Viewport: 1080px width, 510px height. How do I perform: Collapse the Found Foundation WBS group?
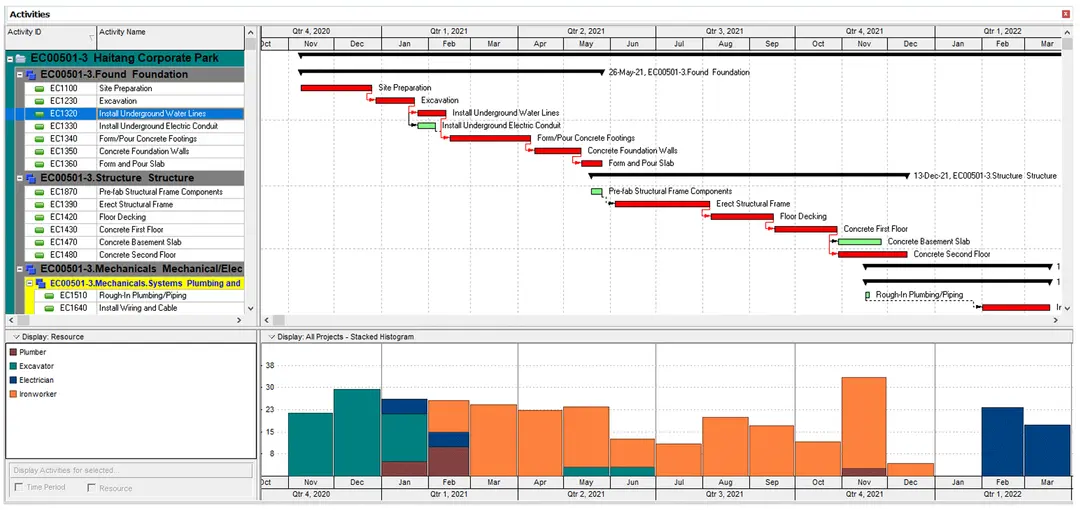(x=20, y=74)
